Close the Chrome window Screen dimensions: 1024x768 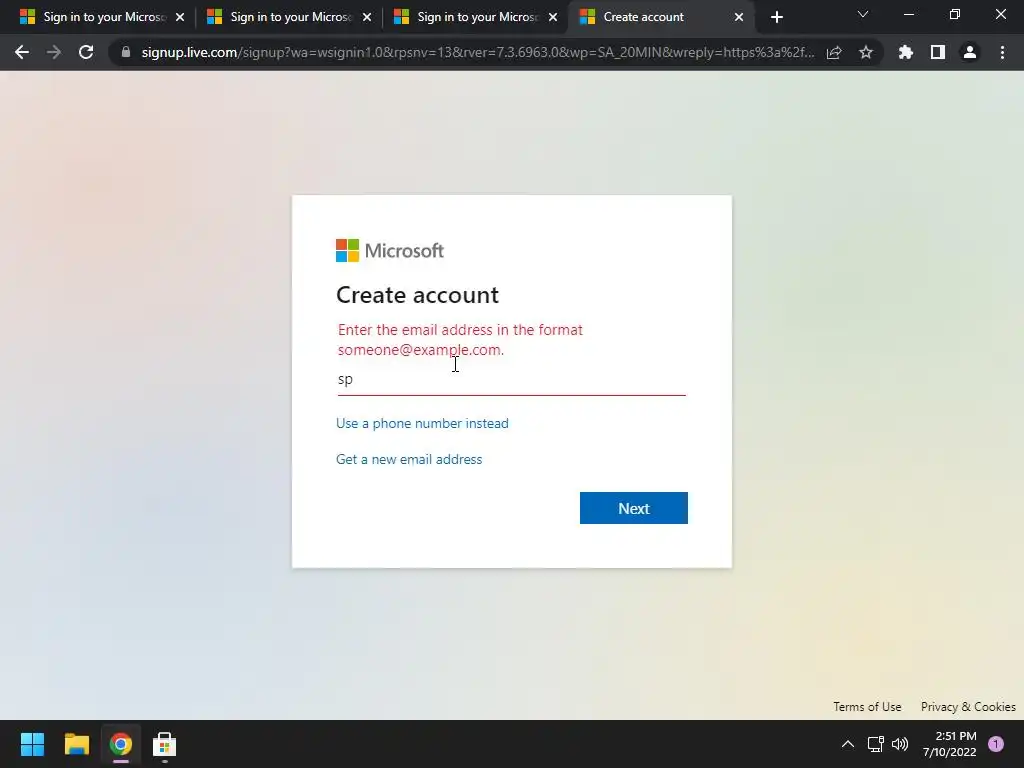[x=1000, y=14]
